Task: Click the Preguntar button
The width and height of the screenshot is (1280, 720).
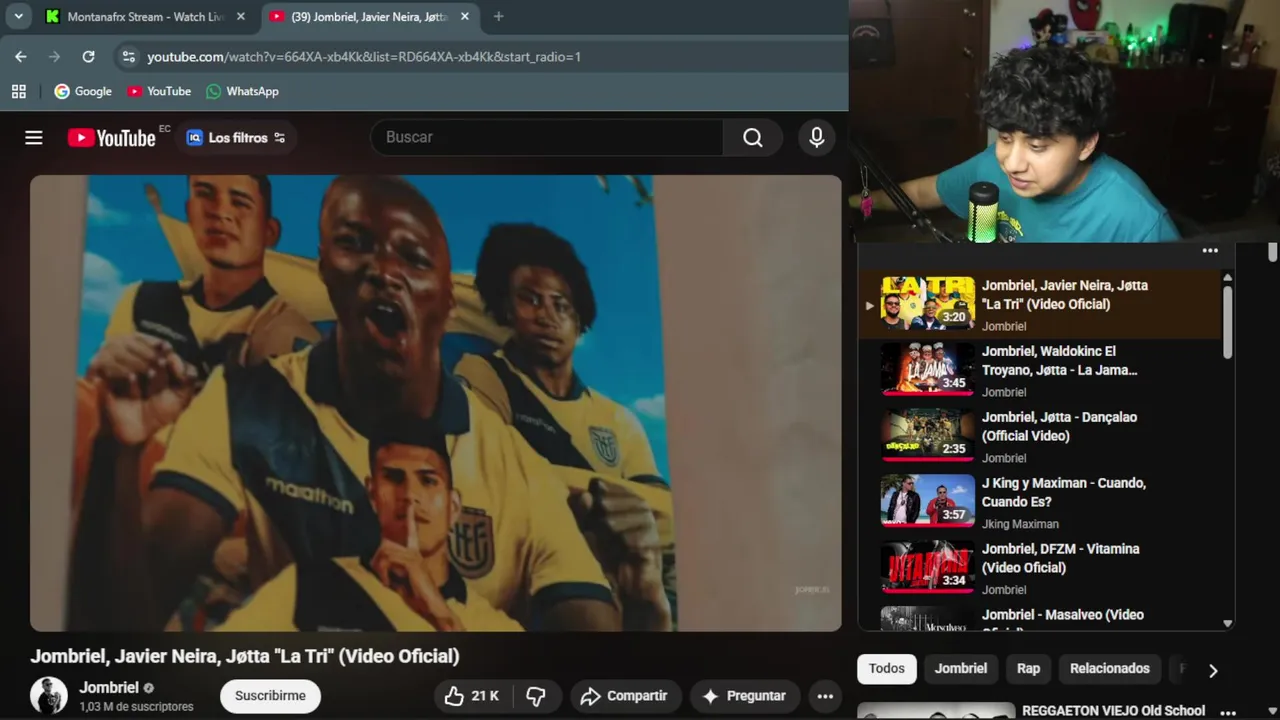Action: tap(745, 696)
